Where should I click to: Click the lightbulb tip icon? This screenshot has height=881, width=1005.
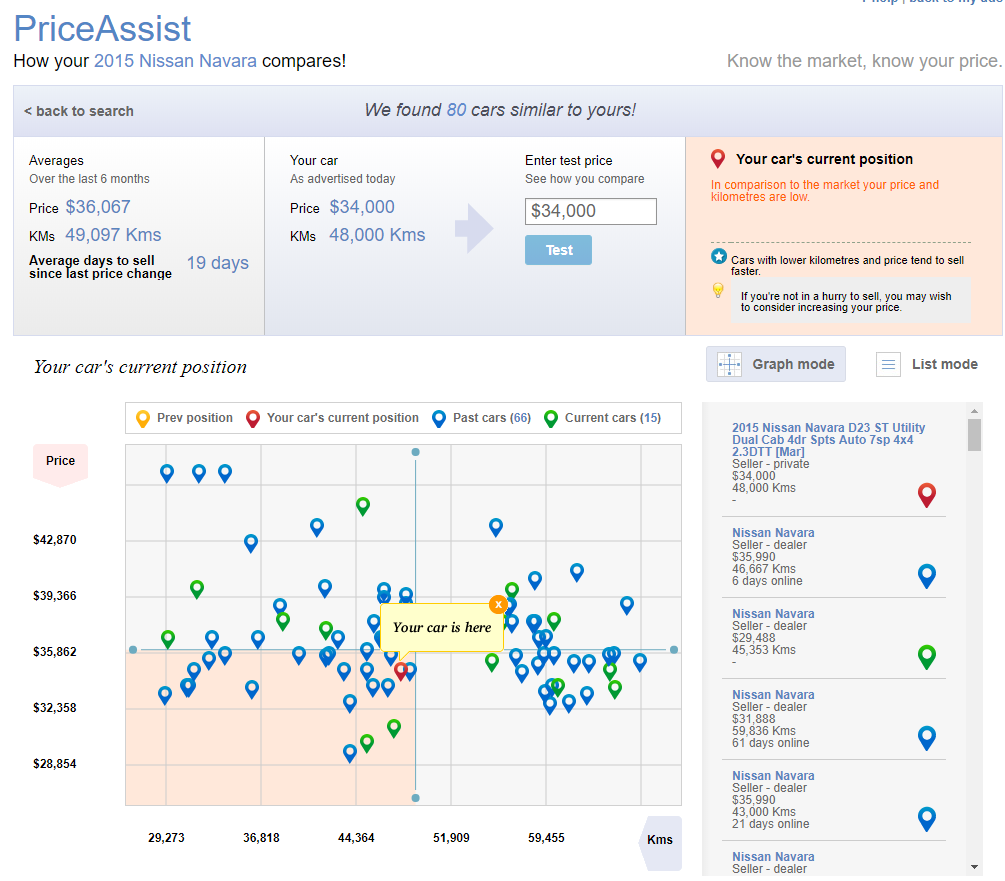click(x=718, y=290)
